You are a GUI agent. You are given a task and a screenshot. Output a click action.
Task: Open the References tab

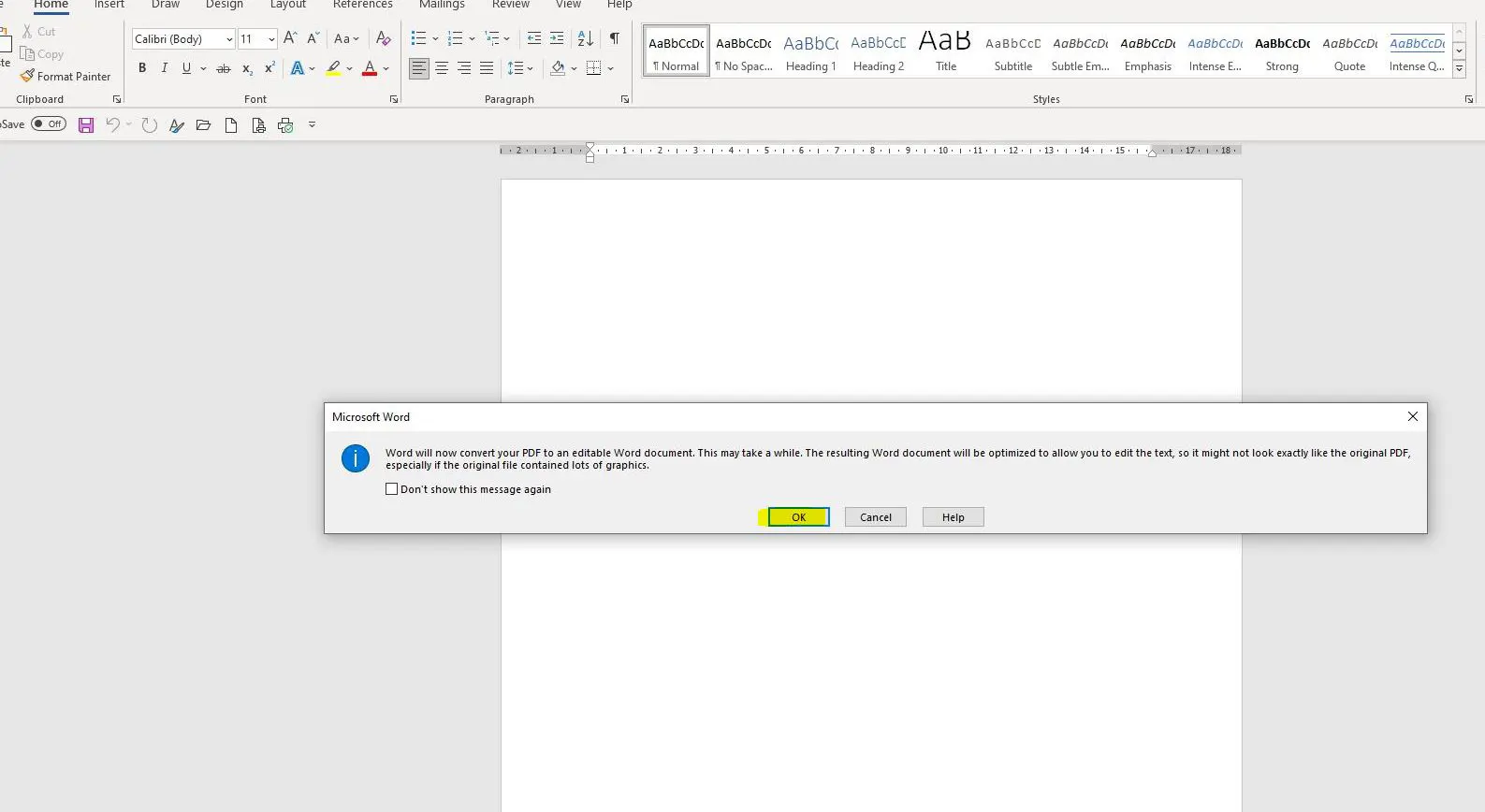(363, 5)
